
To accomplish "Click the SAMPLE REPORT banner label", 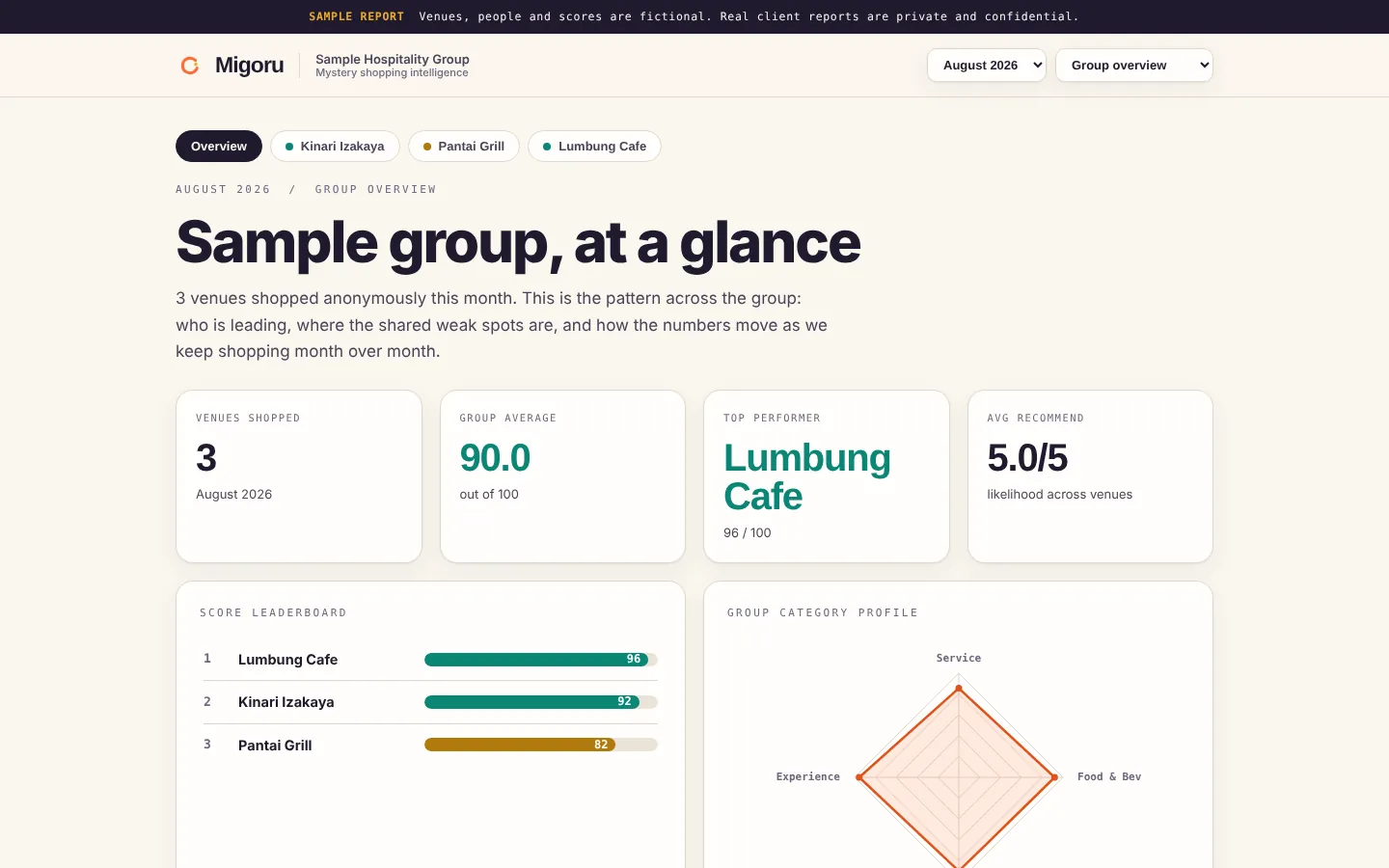I will (356, 16).
